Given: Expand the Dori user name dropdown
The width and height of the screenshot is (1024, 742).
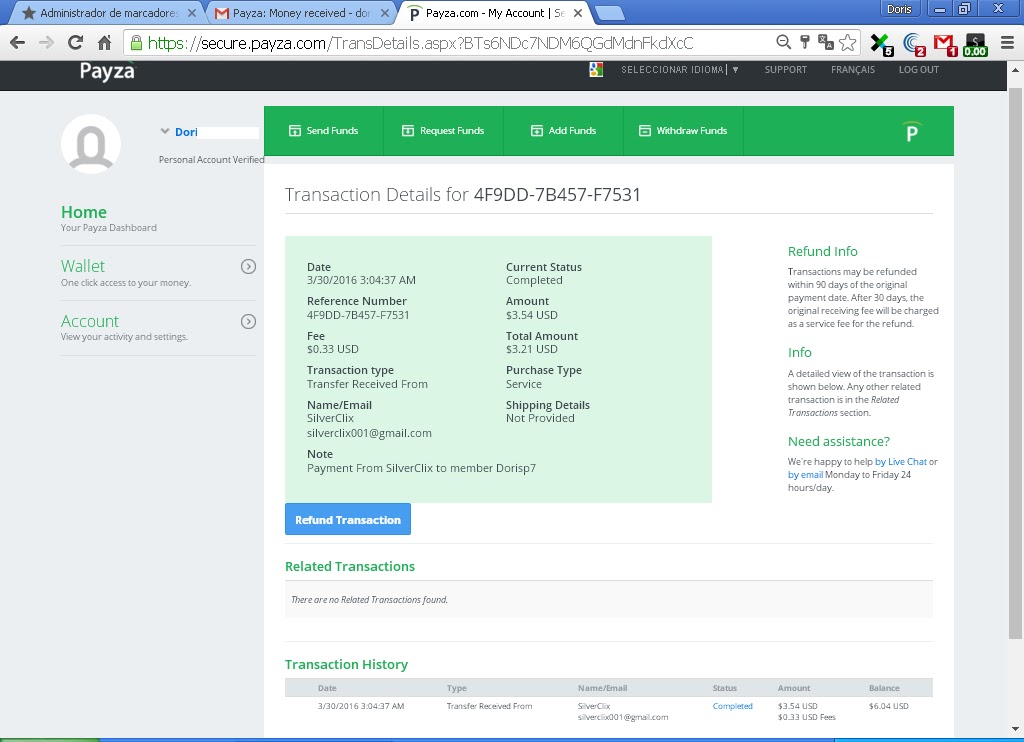Looking at the screenshot, I should coord(165,131).
